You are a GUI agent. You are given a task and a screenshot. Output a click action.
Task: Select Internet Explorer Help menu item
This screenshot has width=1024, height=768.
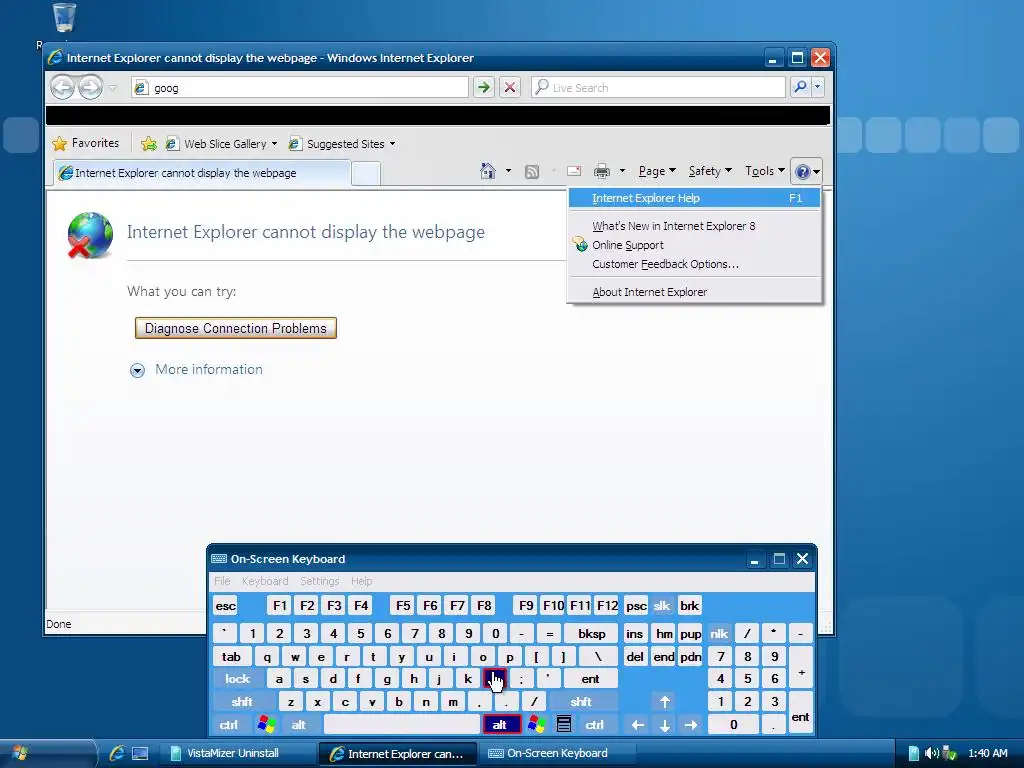[x=694, y=198]
